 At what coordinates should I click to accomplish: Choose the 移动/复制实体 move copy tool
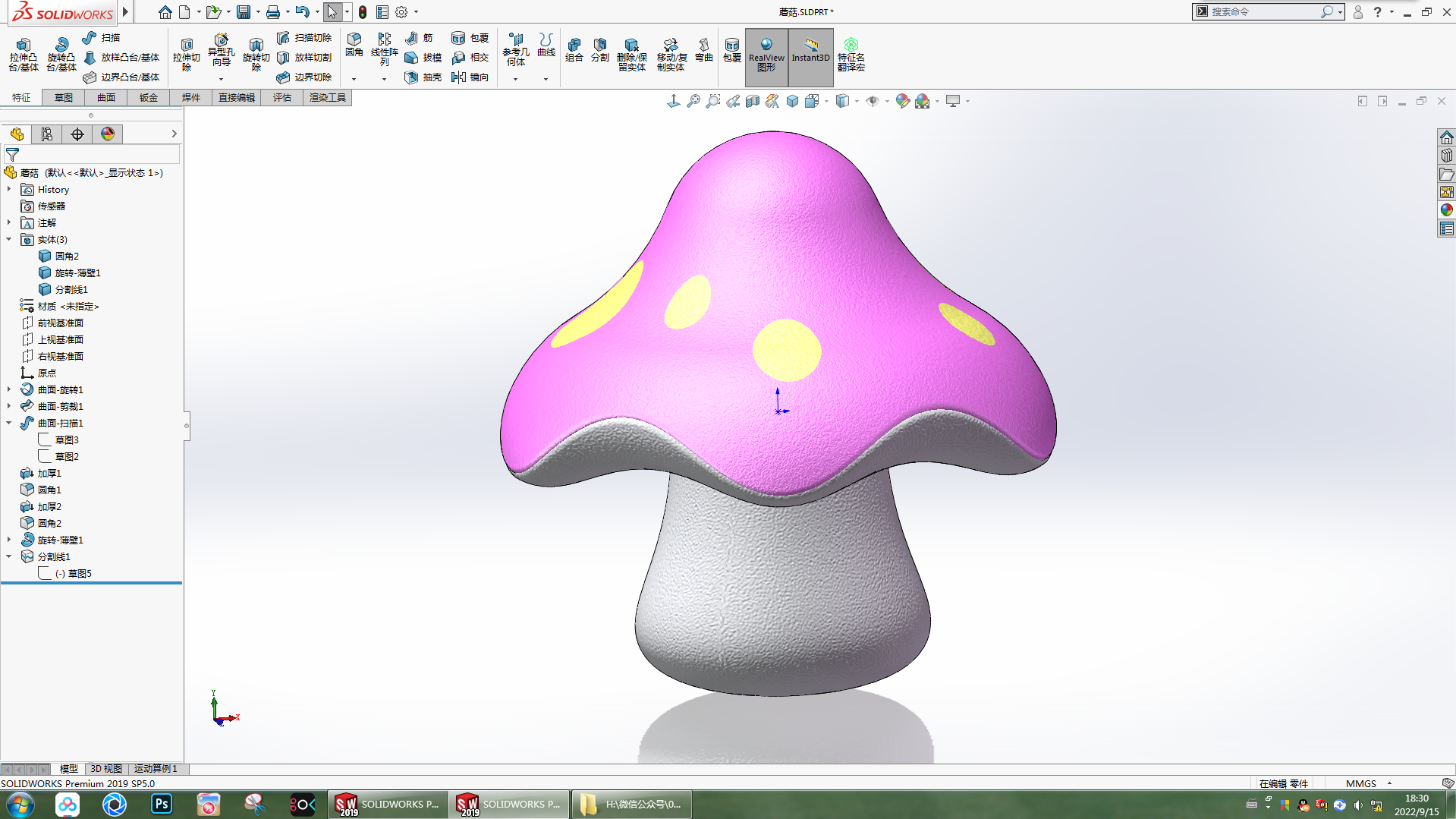pyautogui.click(x=671, y=55)
